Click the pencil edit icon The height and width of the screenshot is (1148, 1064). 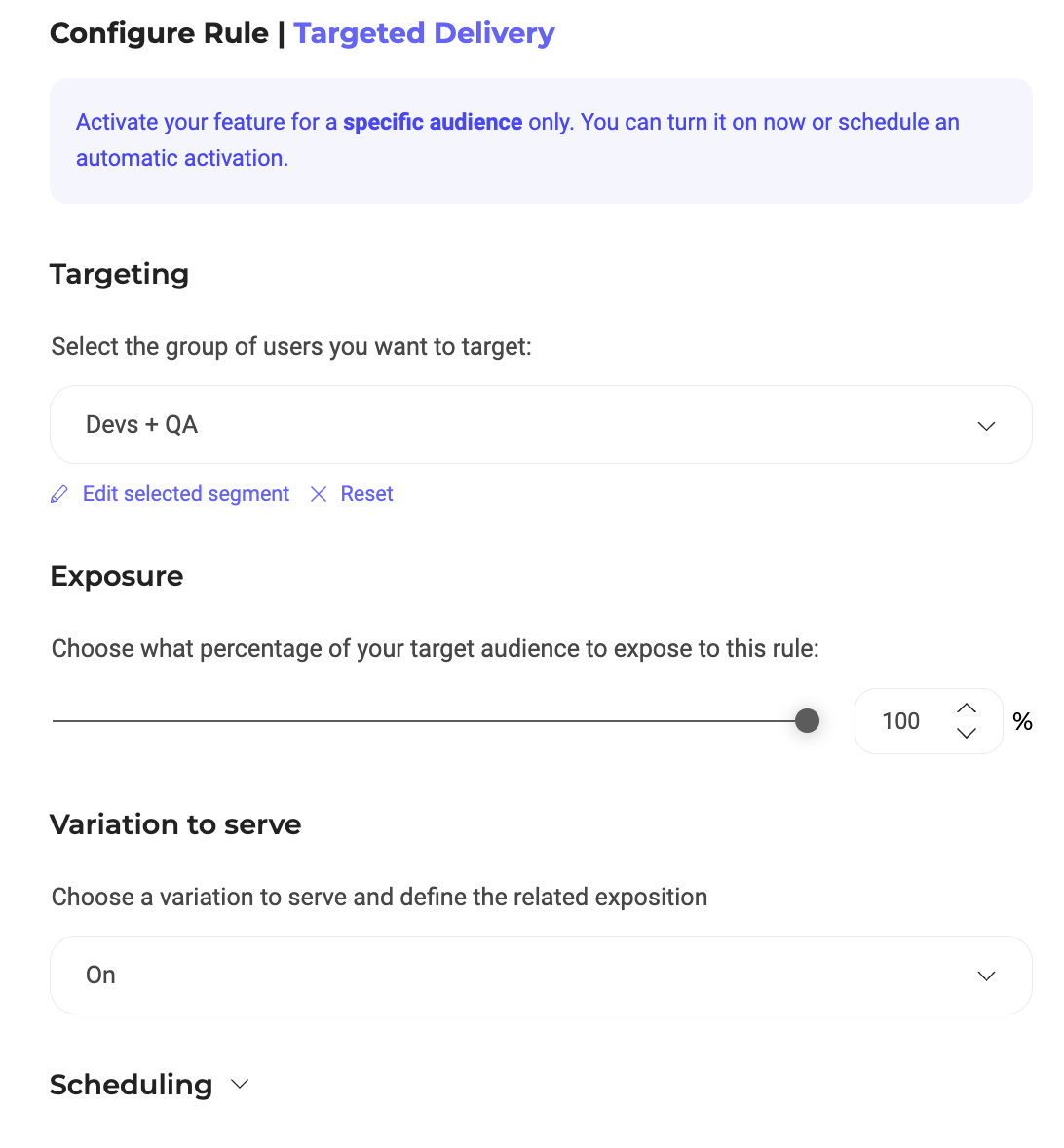(59, 495)
